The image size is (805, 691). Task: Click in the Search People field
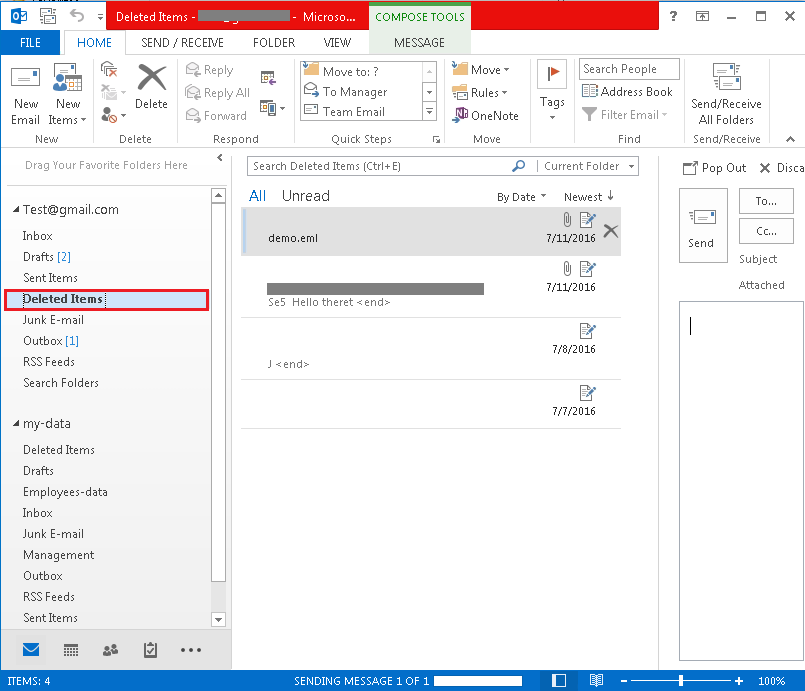(x=629, y=69)
